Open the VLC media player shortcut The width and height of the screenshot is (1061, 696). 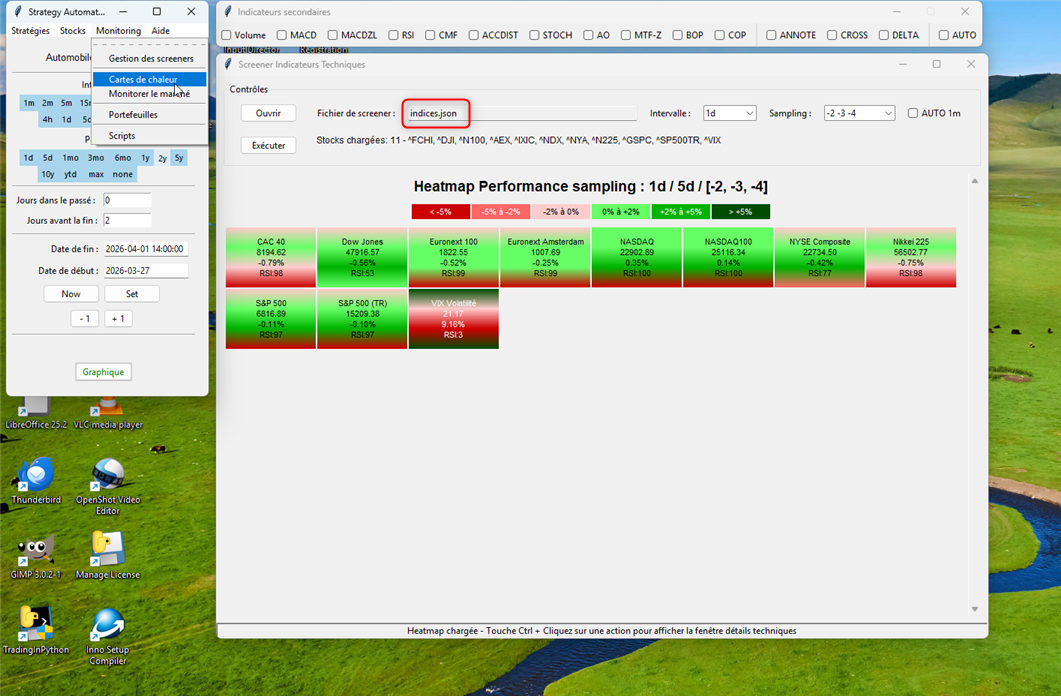[x=108, y=408]
